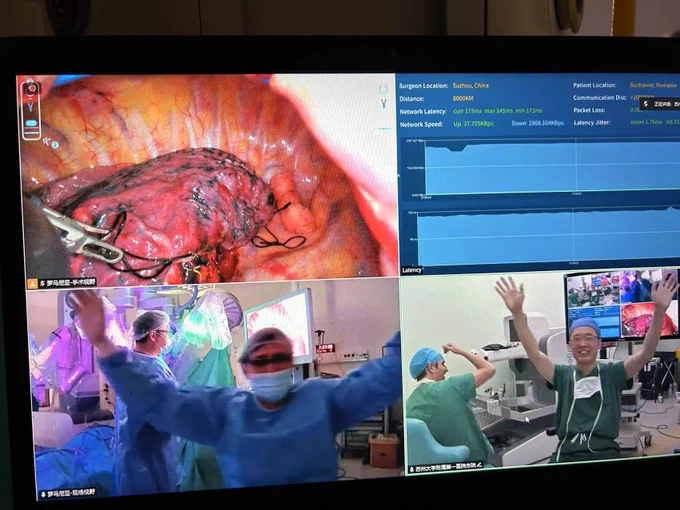Click the Network Speed upload value
The width and height of the screenshot is (680, 510).
[x=473, y=124]
